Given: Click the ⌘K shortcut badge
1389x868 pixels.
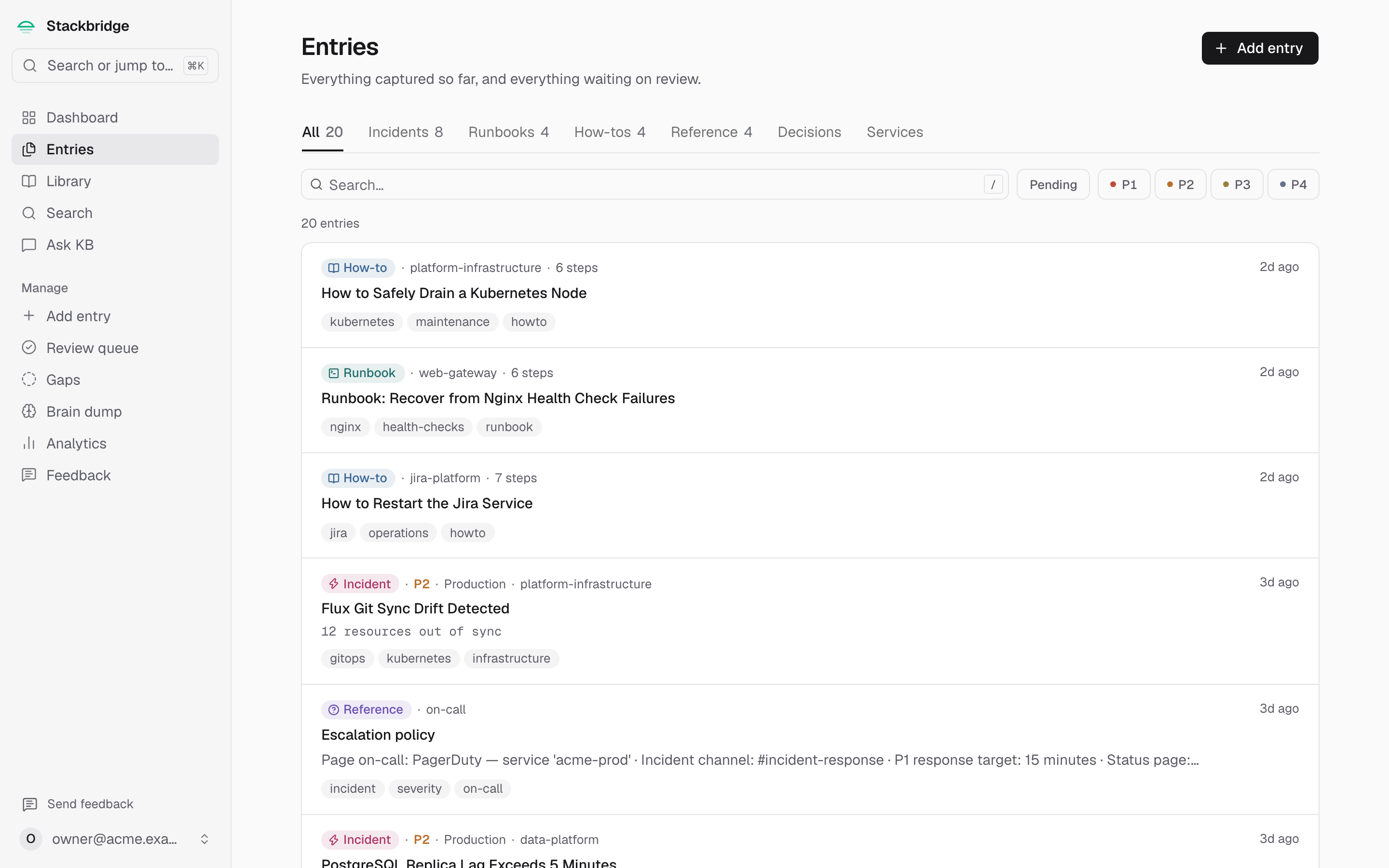Looking at the screenshot, I should (x=196, y=66).
